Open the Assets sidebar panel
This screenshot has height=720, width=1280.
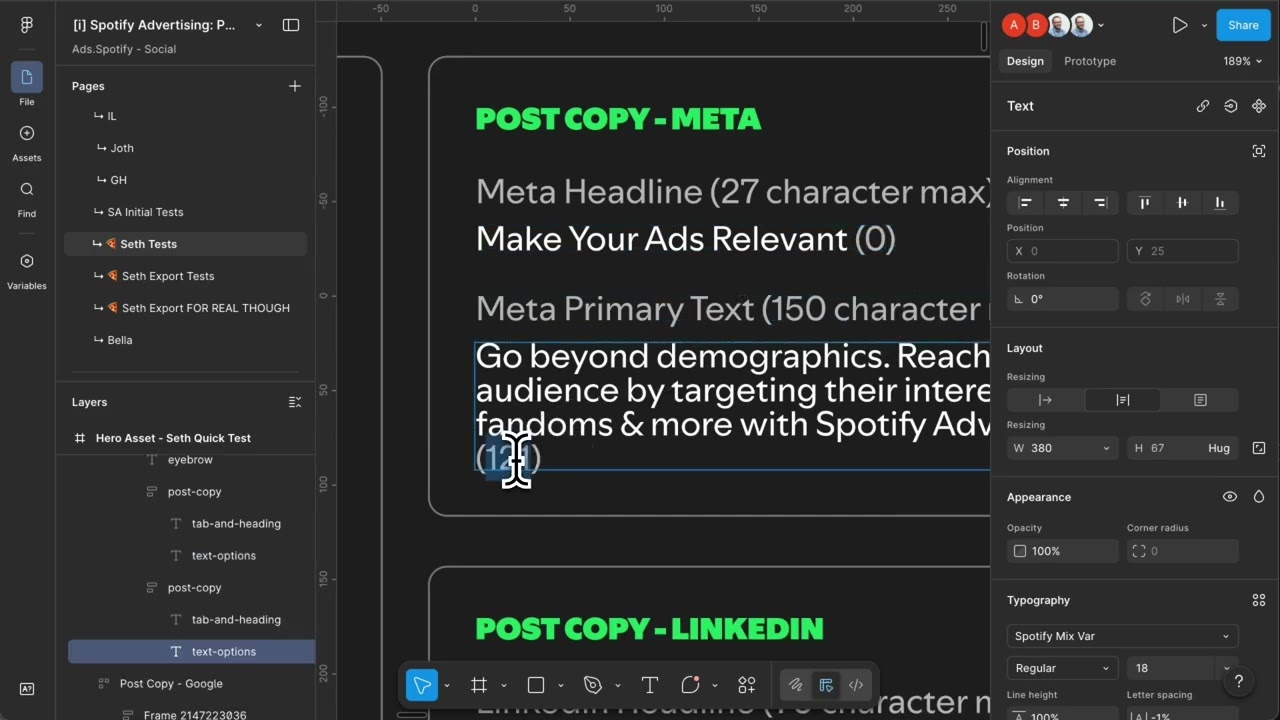(x=27, y=142)
